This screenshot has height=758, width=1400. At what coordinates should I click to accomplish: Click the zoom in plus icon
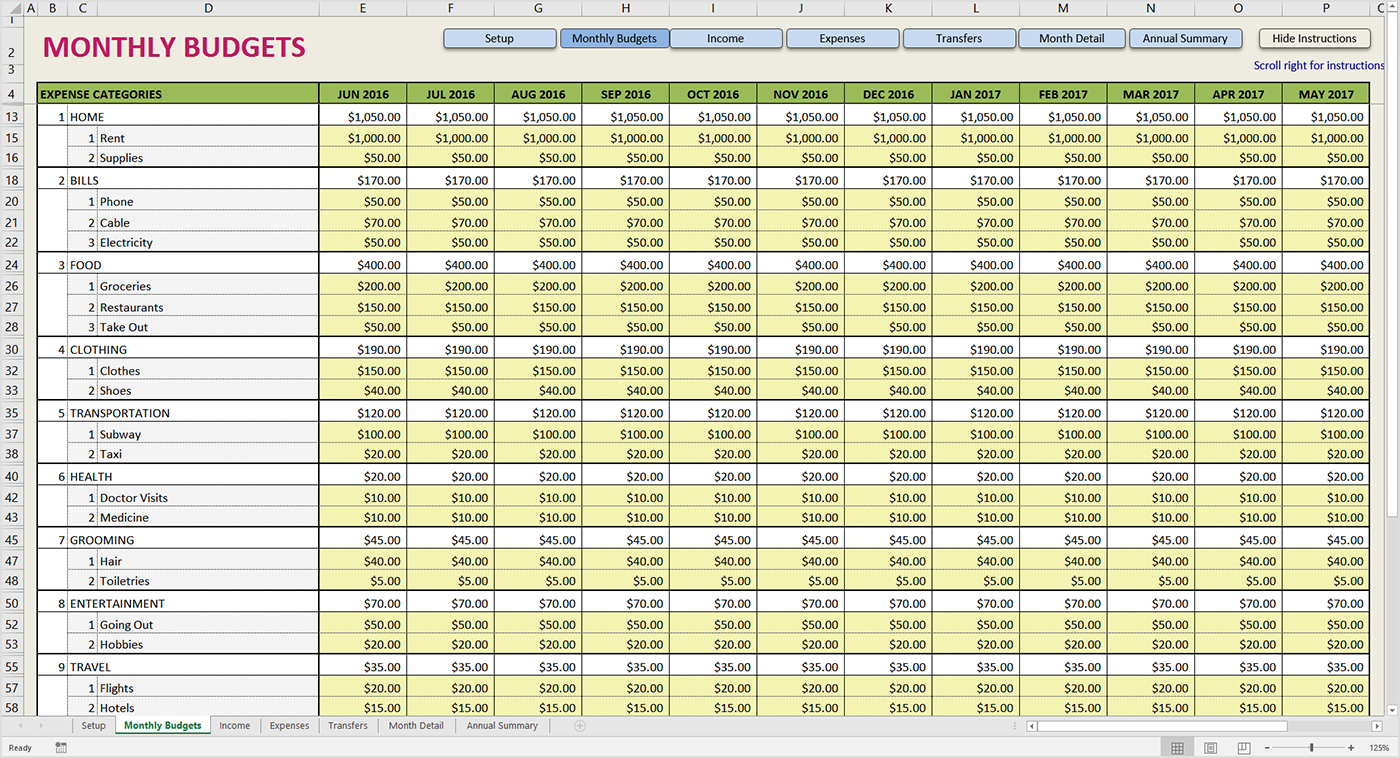(1351, 748)
